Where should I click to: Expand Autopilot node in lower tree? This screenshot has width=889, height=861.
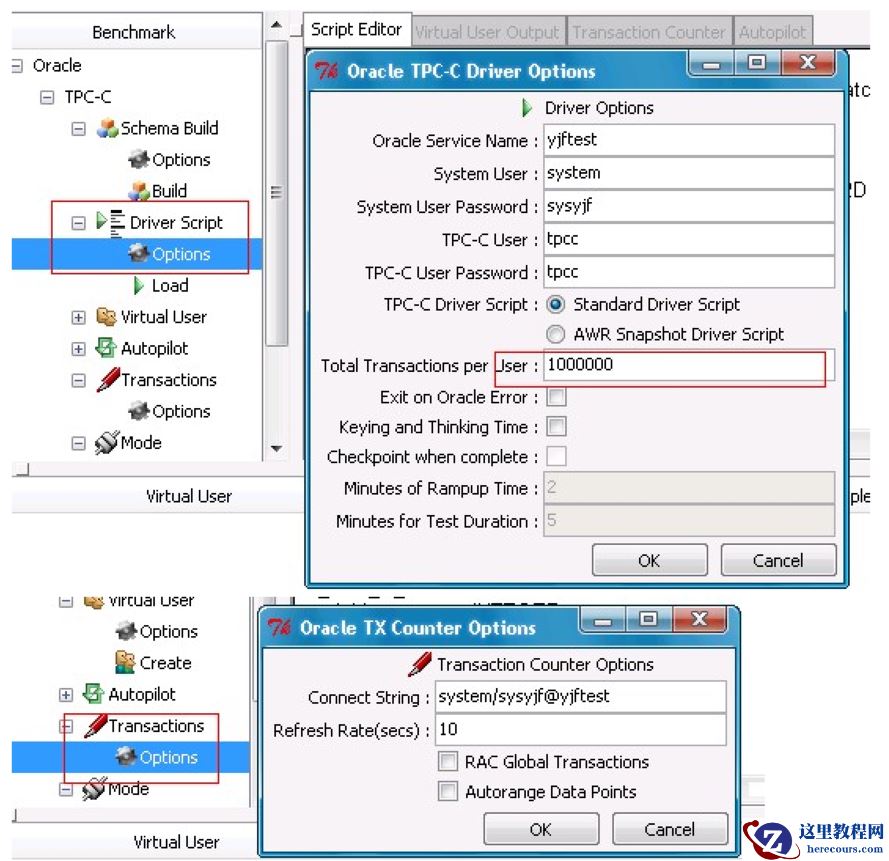[66, 694]
